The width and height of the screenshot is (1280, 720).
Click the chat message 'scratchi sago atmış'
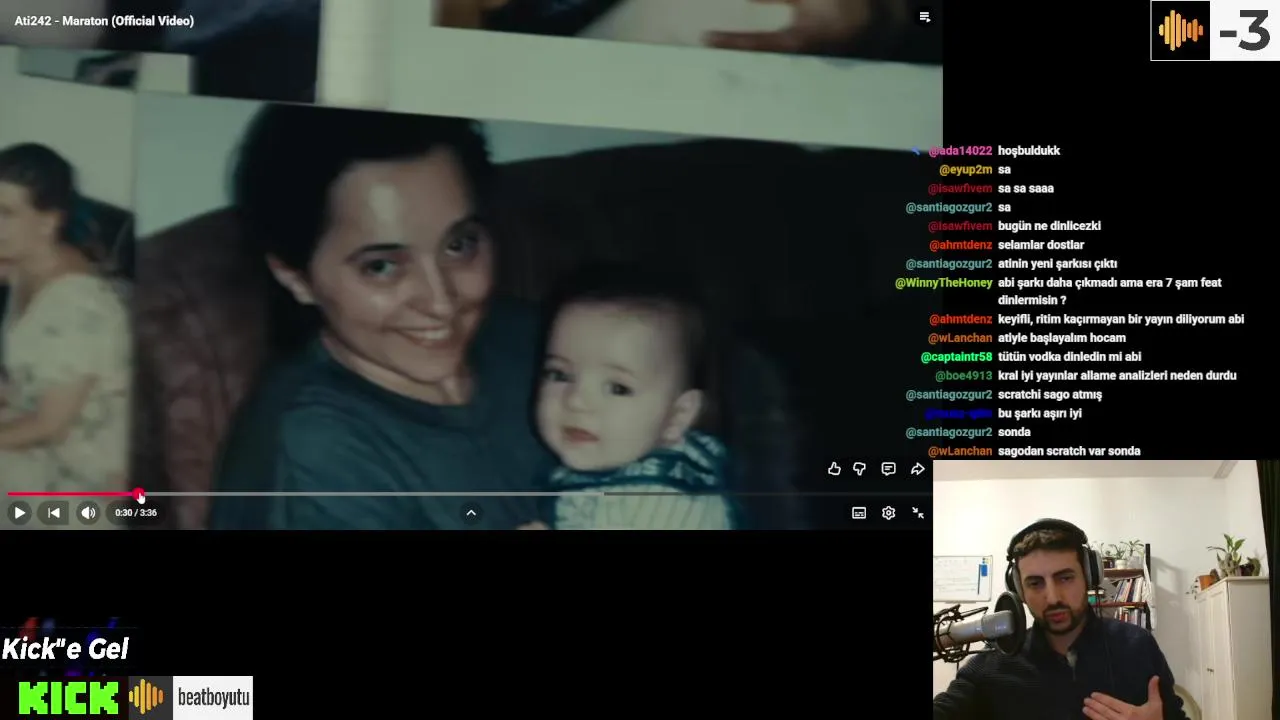[1050, 395]
